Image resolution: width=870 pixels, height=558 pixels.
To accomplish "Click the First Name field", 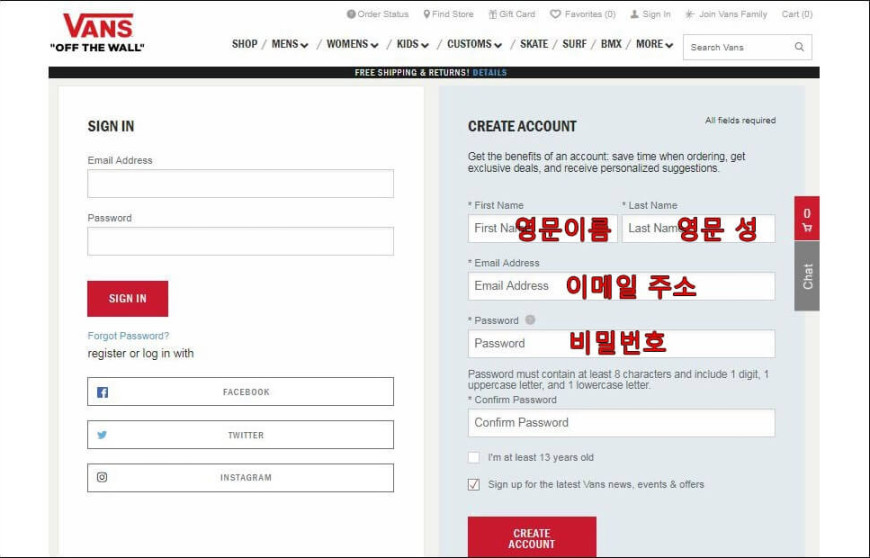I will 542,229.
